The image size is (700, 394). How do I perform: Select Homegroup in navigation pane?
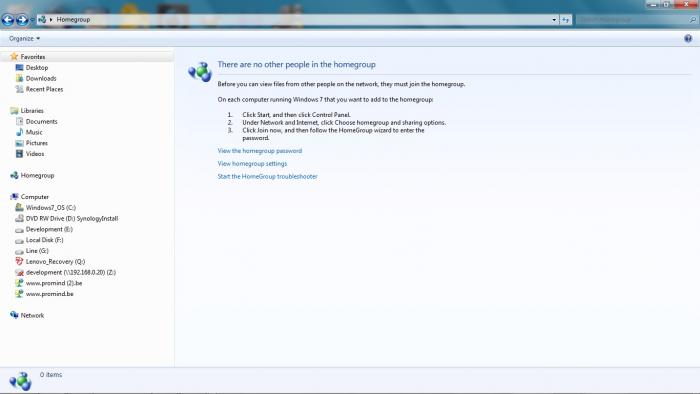tap(37, 175)
